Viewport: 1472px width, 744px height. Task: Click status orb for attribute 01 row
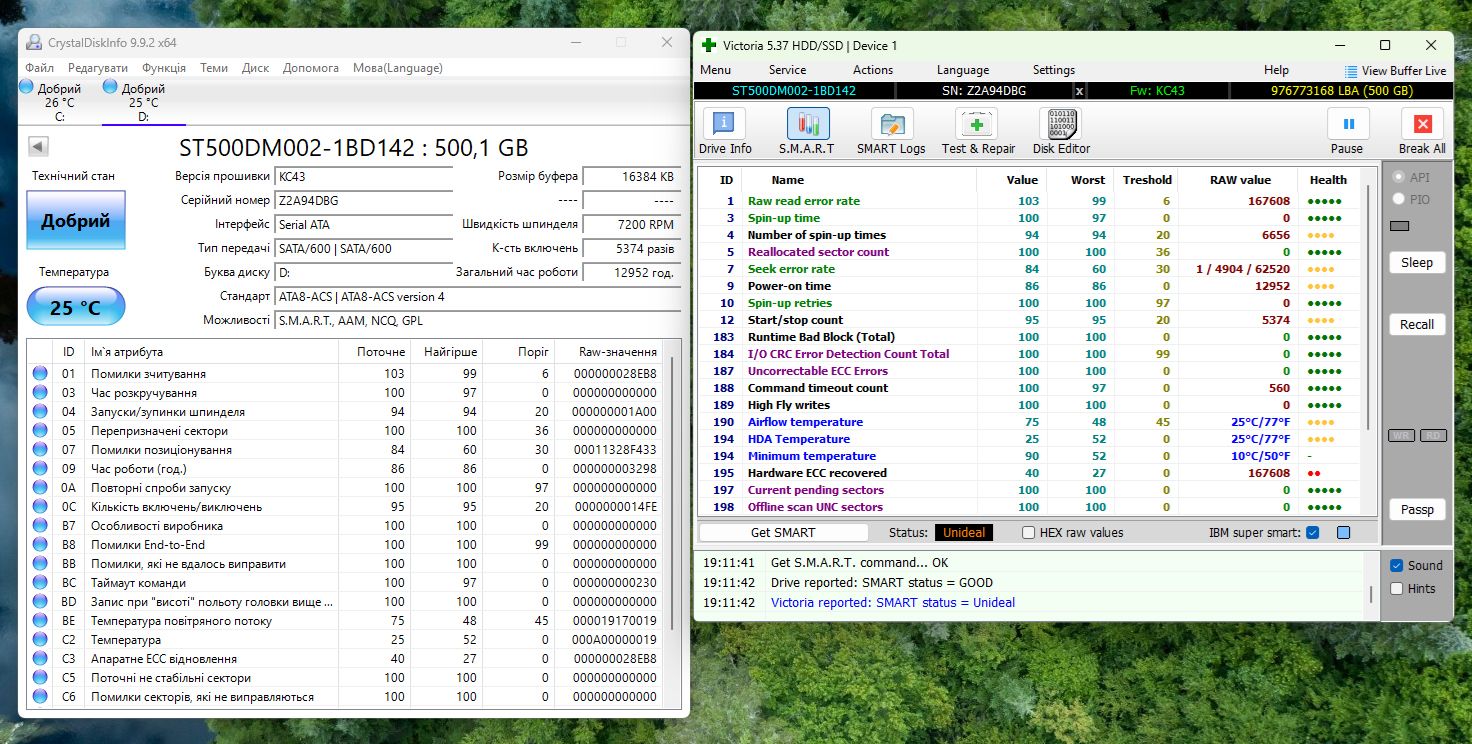[x=40, y=373]
